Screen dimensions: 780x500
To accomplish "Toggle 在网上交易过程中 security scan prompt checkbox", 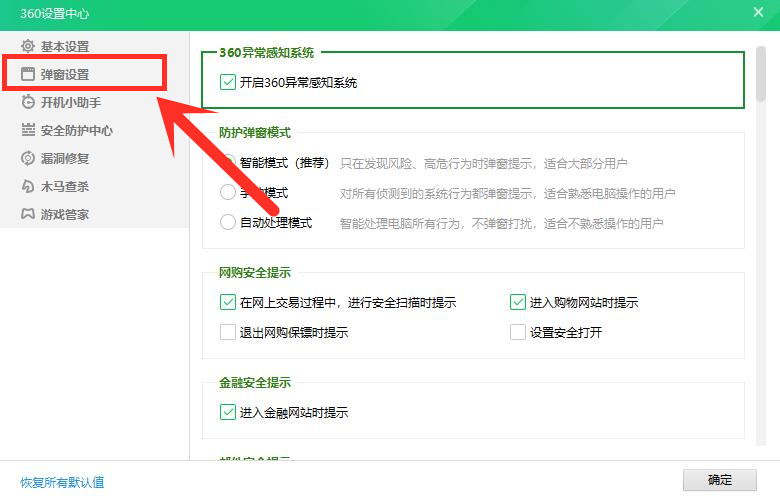I will point(227,302).
